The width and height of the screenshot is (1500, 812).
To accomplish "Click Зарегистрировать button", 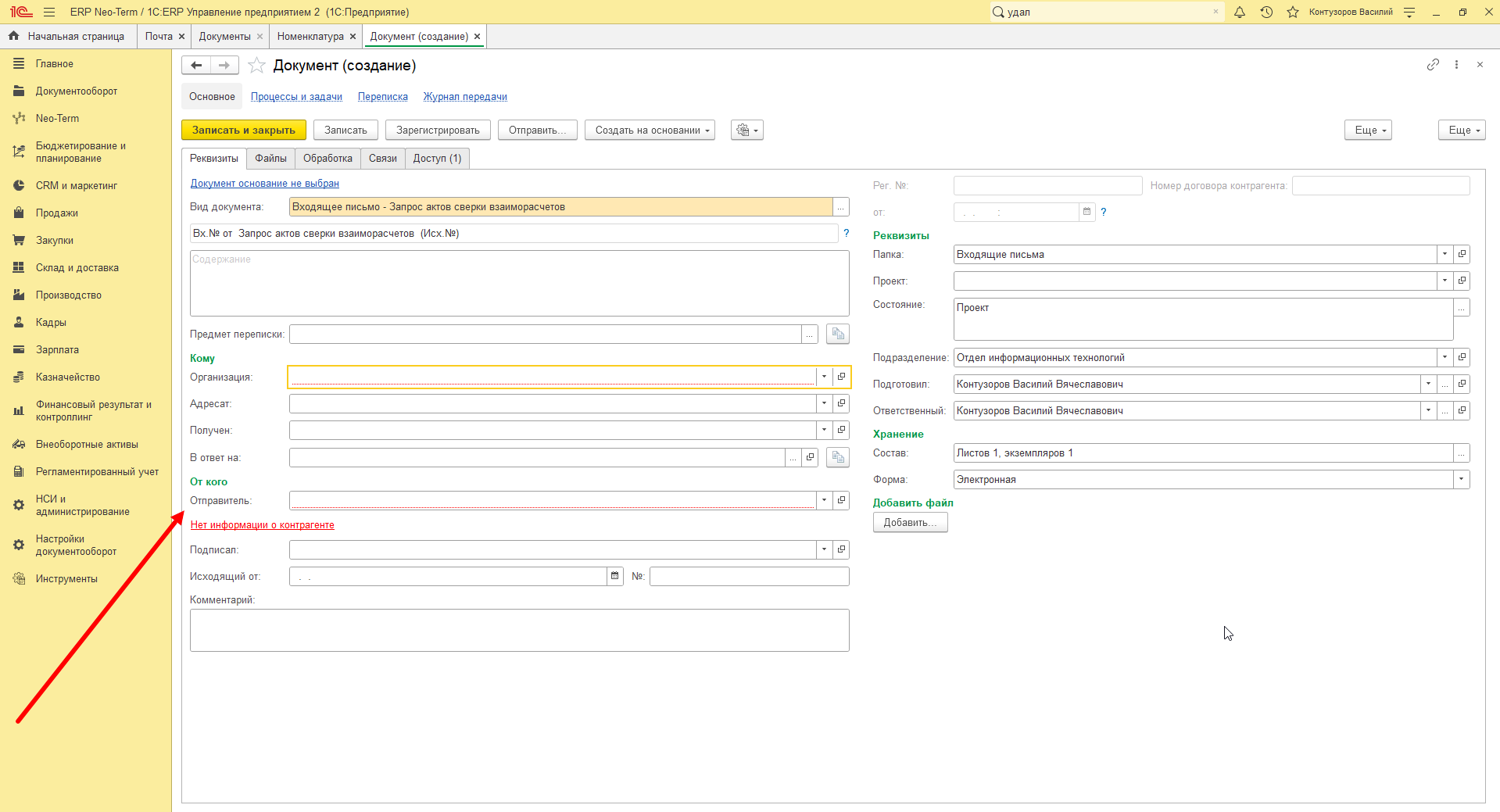I will [438, 130].
